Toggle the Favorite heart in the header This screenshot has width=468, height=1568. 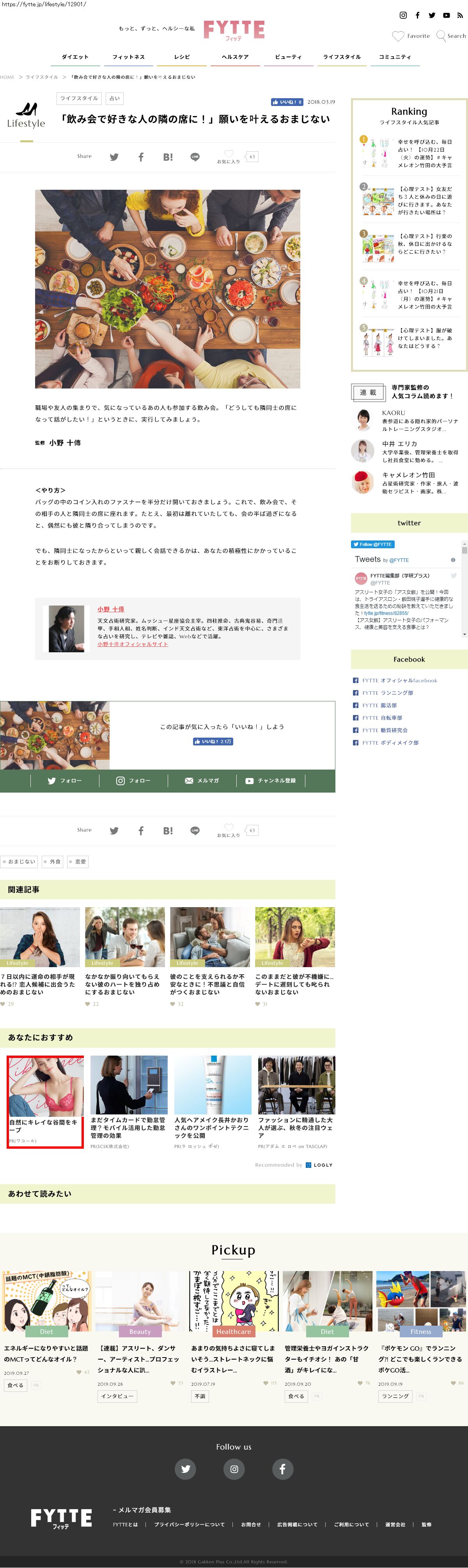coord(398,36)
